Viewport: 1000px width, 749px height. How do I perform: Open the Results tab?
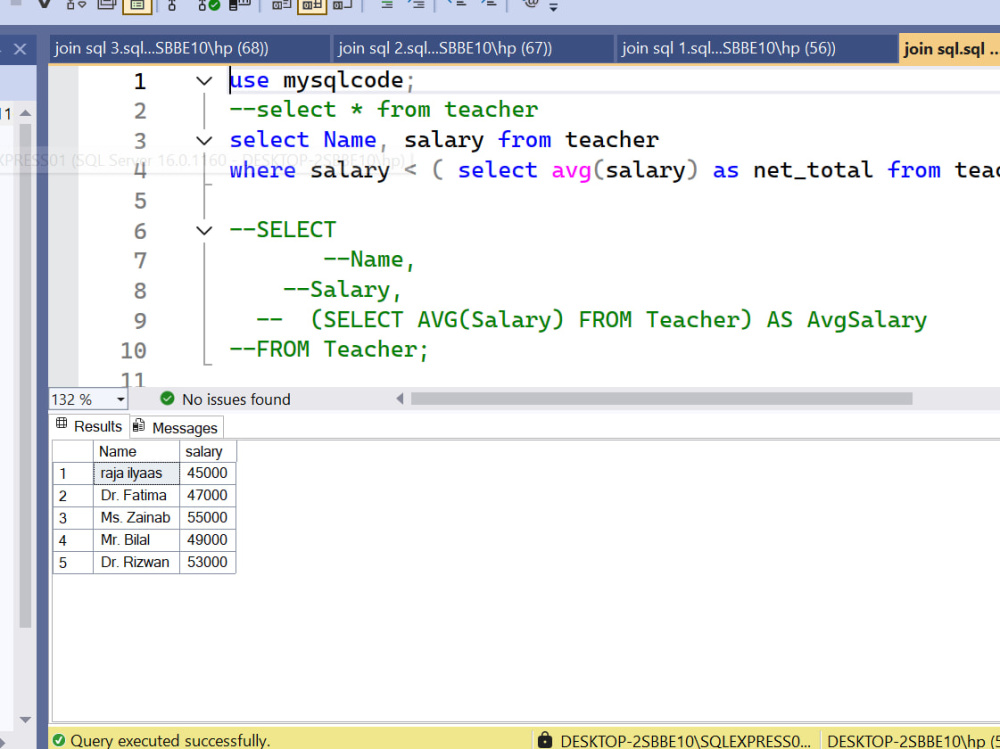pos(89,426)
